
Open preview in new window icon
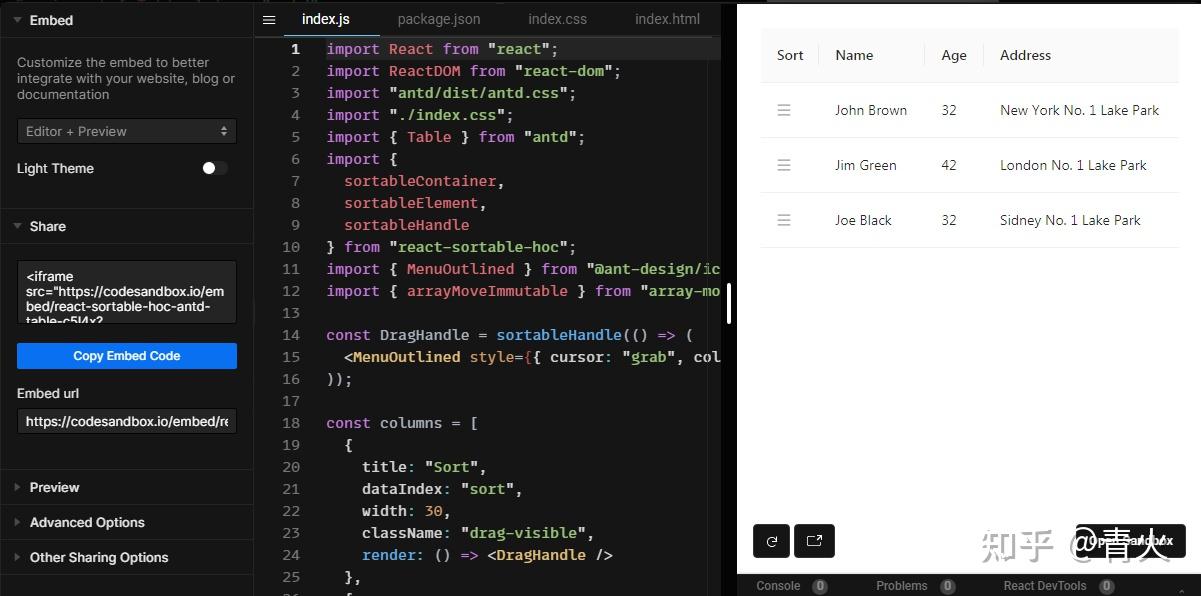(x=814, y=541)
